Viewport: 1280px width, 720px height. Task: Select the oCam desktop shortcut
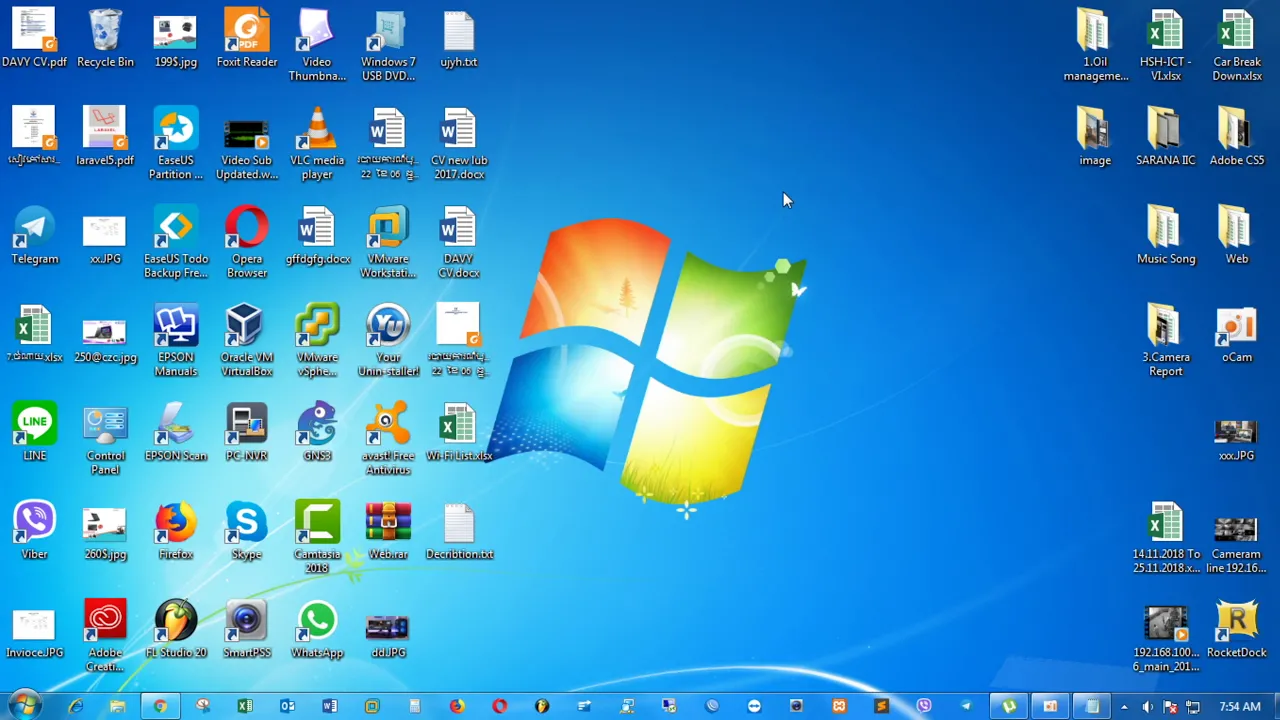1237,334
